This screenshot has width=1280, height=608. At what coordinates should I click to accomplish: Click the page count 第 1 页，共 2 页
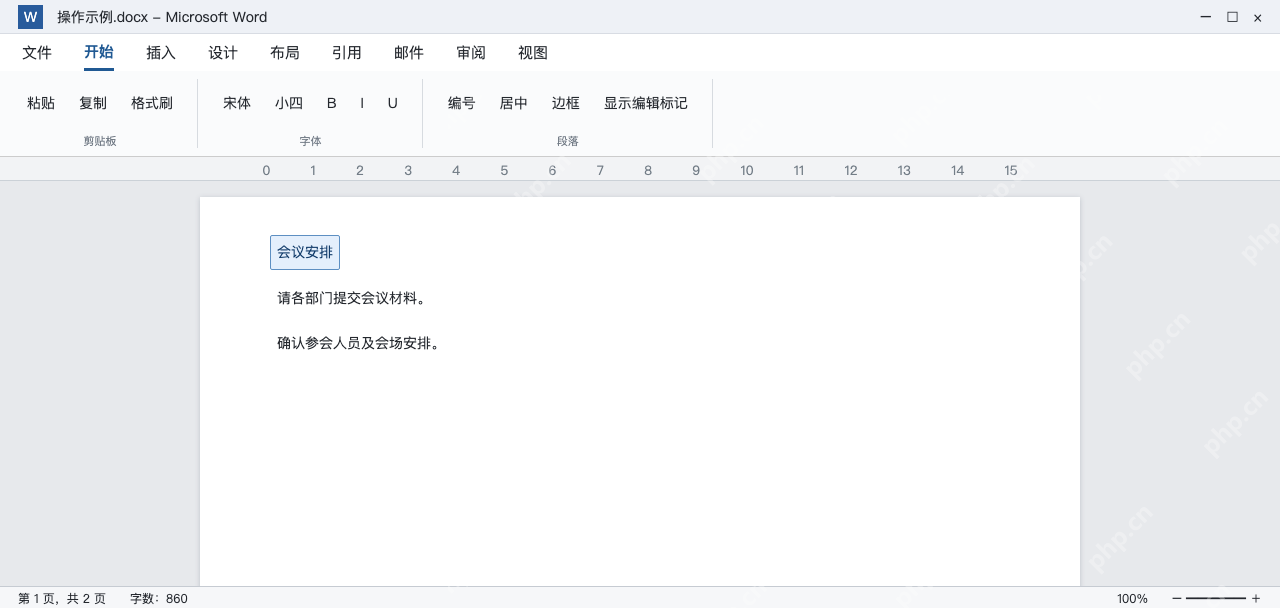point(62,598)
